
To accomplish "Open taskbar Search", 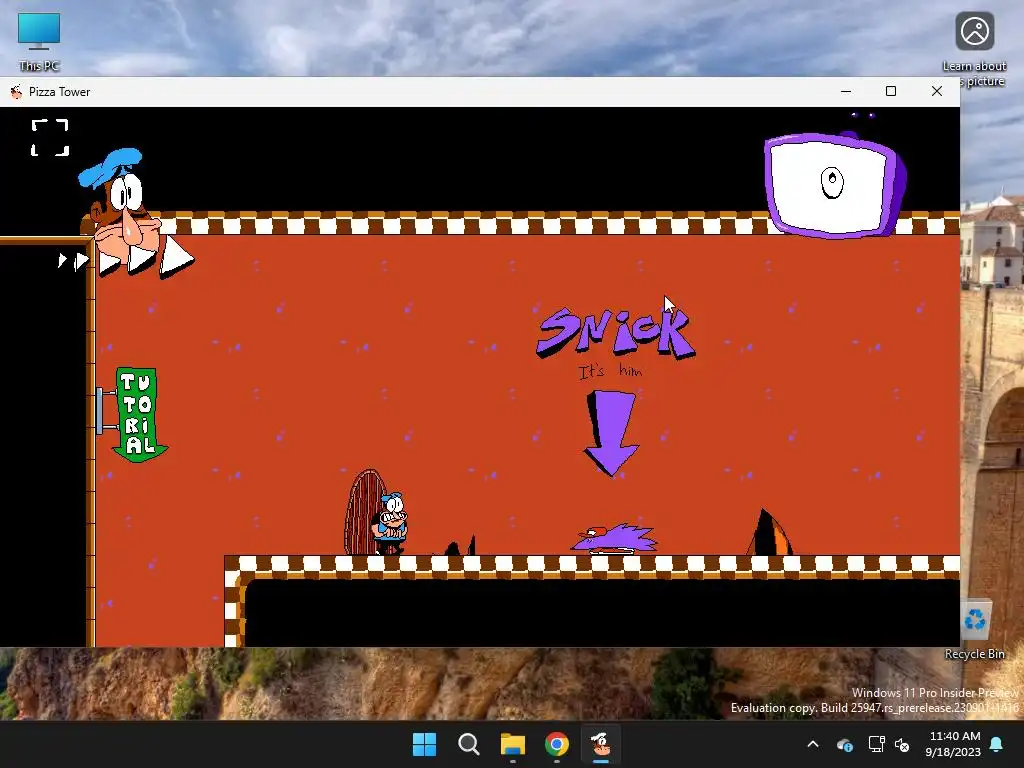I will (468, 744).
